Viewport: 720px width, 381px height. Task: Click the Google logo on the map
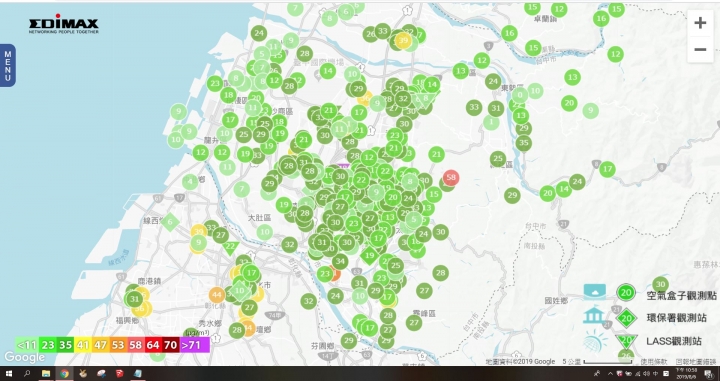coord(24,357)
